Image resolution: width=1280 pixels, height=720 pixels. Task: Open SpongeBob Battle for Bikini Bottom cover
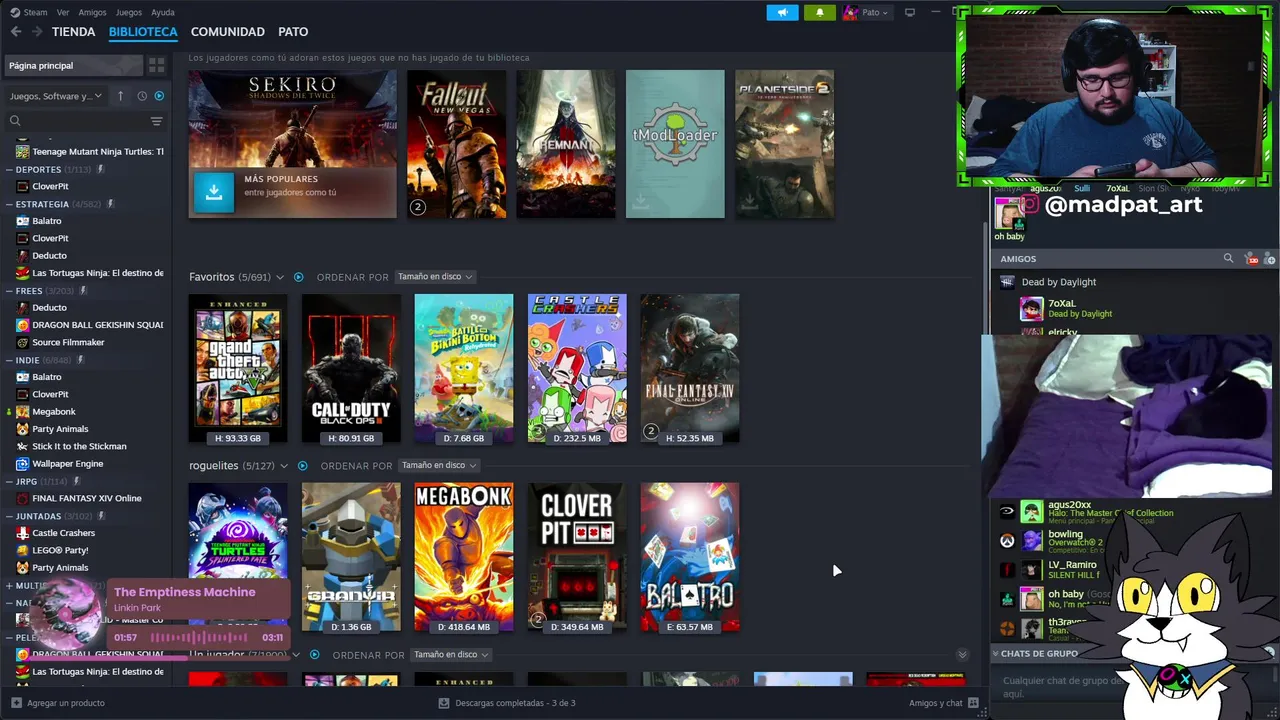click(464, 368)
